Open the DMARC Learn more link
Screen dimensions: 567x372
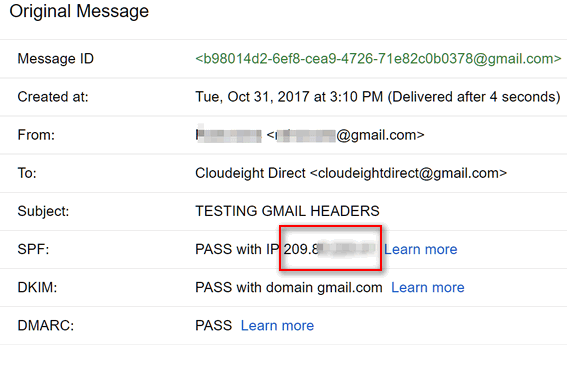[x=277, y=326]
